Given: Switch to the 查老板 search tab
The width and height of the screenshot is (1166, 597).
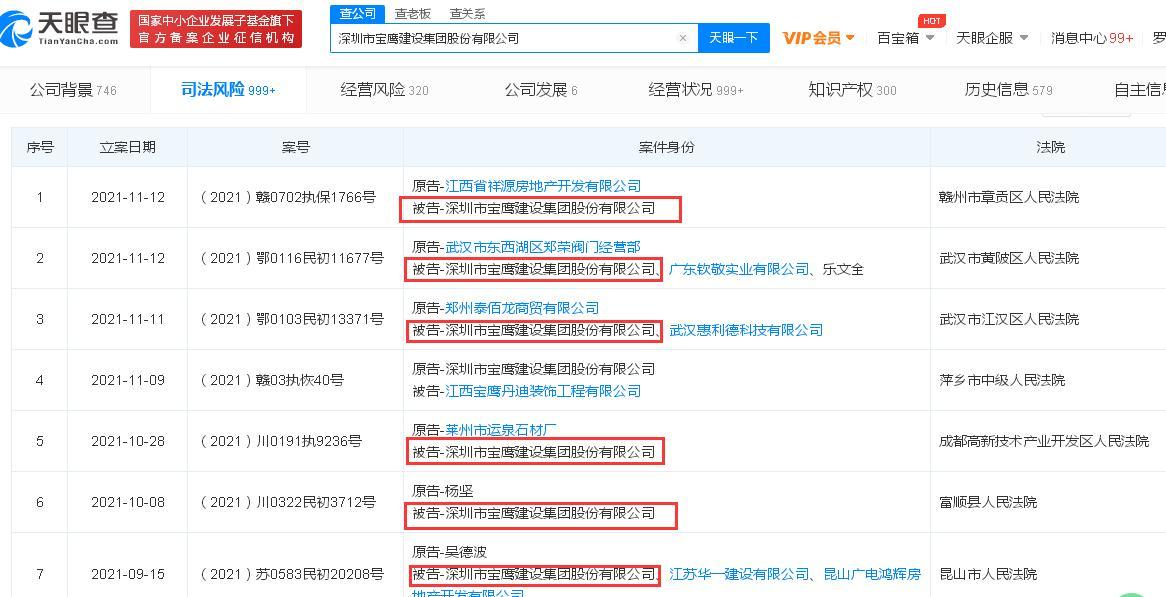Looking at the screenshot, I should (413, 13).
